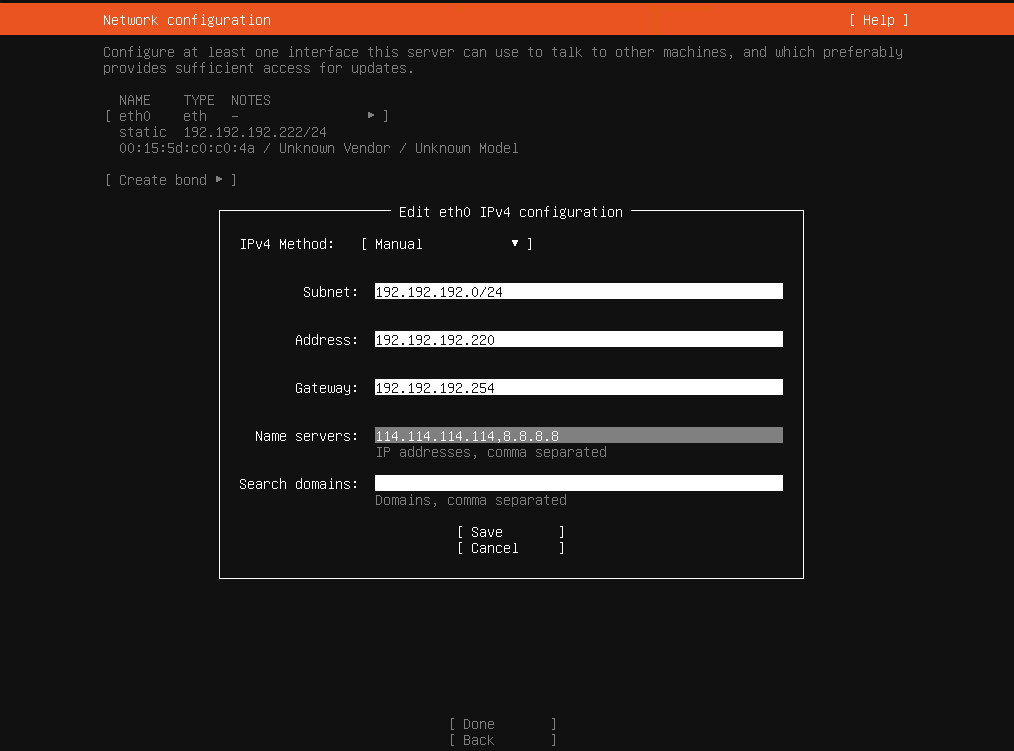This screenshot has height=751, width=1014.
Task: Go Back using the bottom button
Action: (x=502, y=740)
